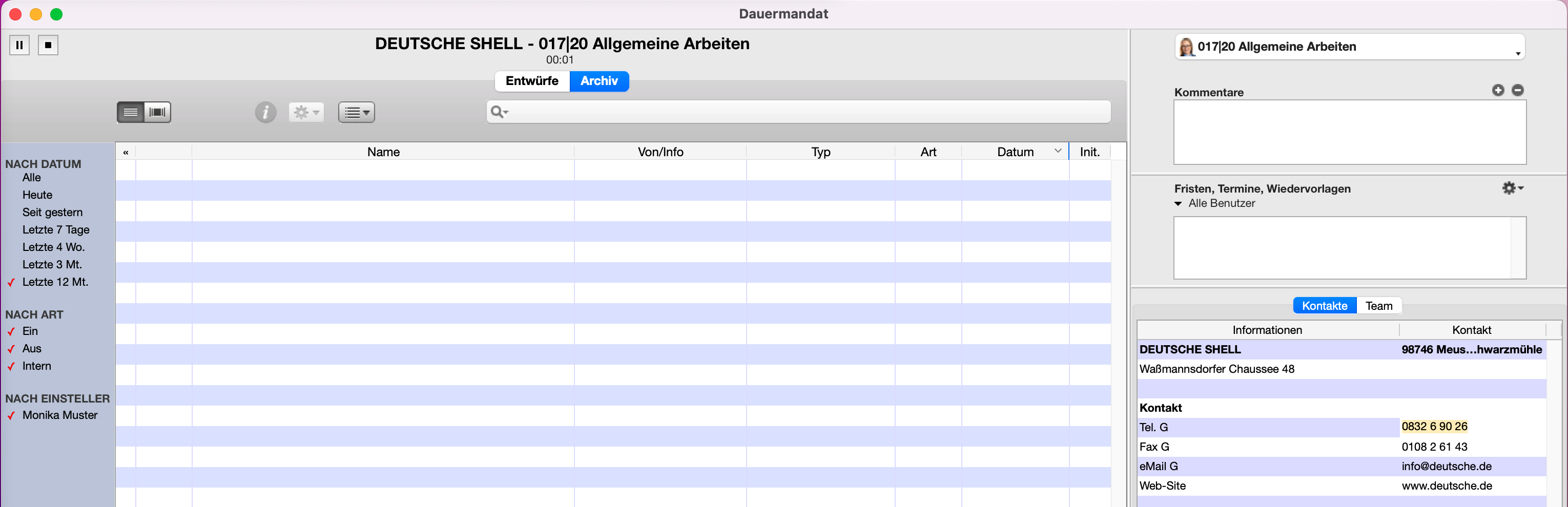
Task: Click the Fristen, Termine list area
Action: [x=1342, y=248]
